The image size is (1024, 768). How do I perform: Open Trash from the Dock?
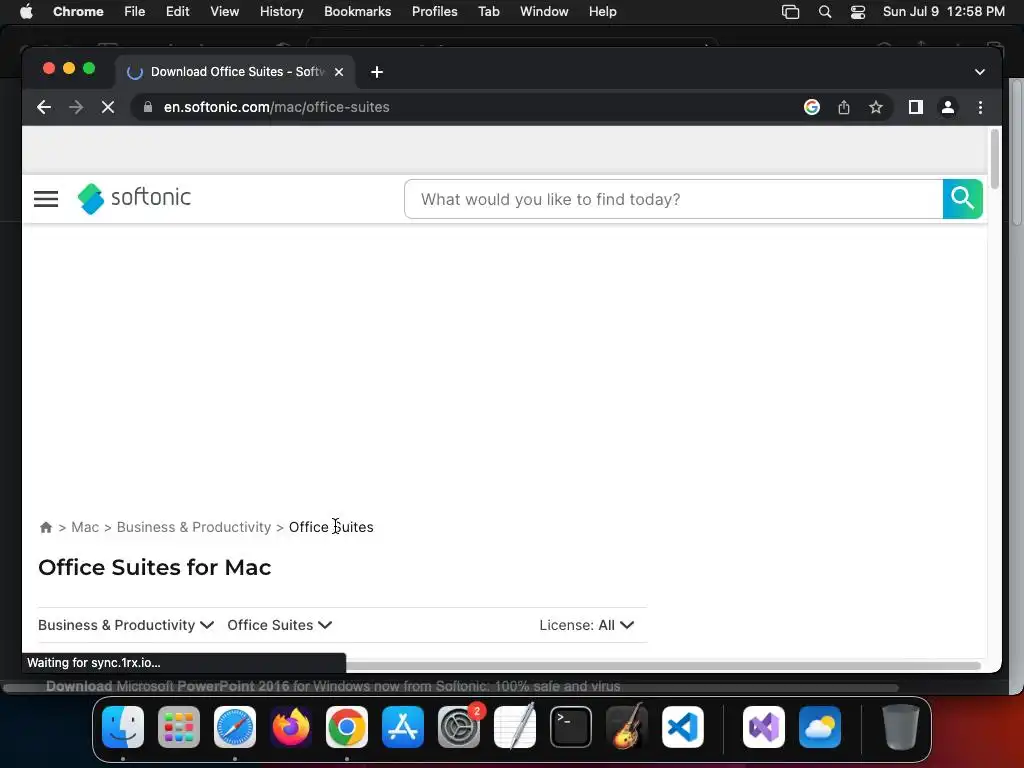pyautogui.click(x=901, y=727)
